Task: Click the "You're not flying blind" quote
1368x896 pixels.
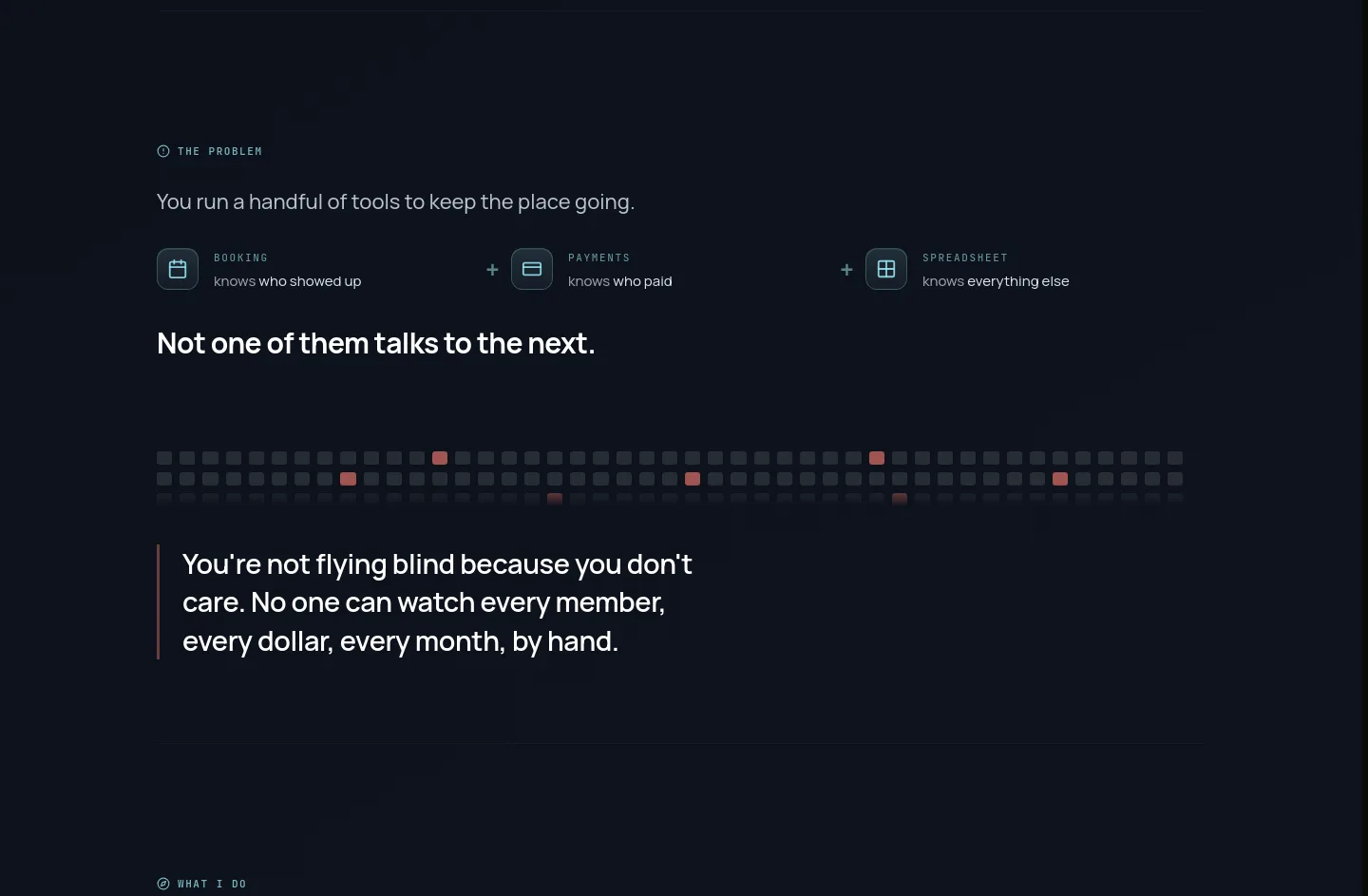Action: (437, 602)
